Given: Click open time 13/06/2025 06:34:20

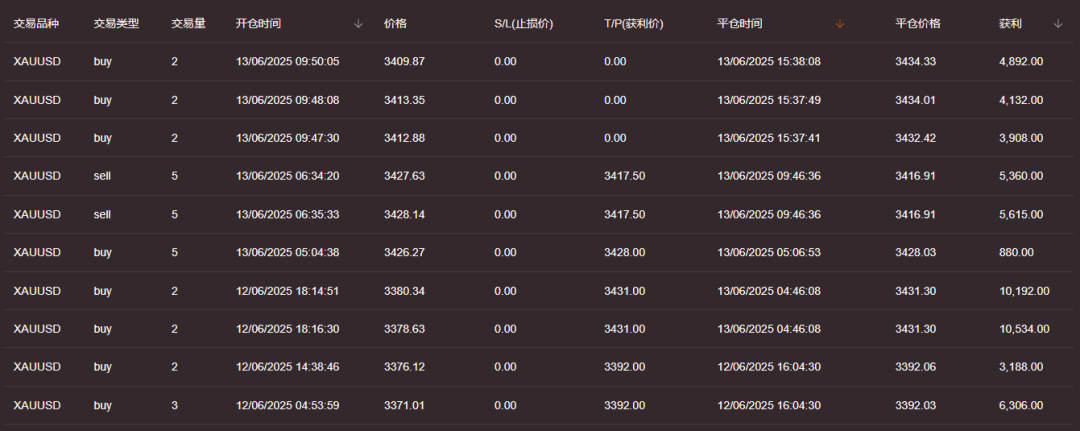Looking at the screenshot, I should tap(287, 176).
